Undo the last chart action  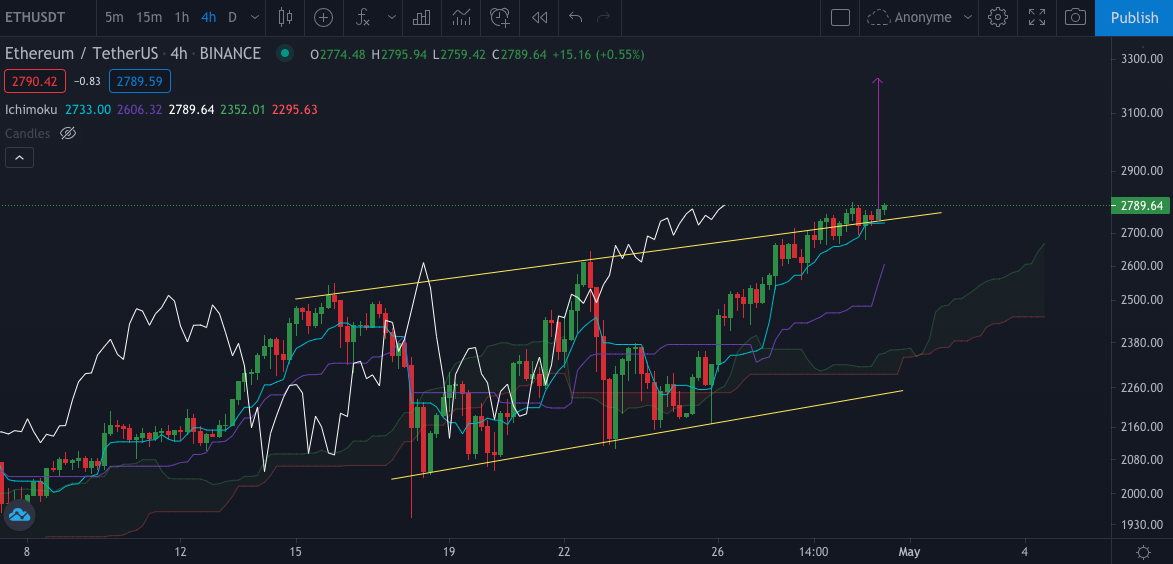[575, 17]
